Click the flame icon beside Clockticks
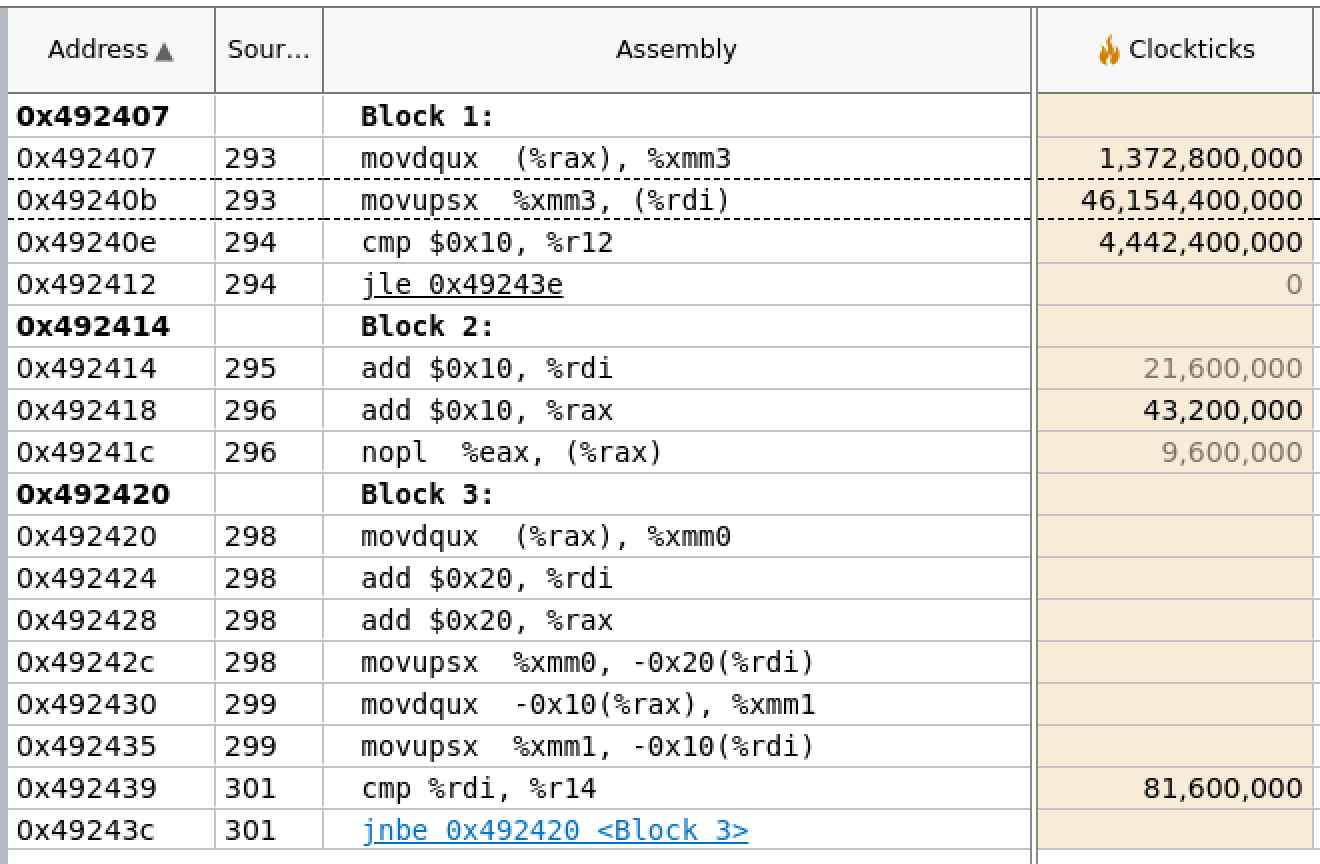1320x864 pixels. point(1108,50)
